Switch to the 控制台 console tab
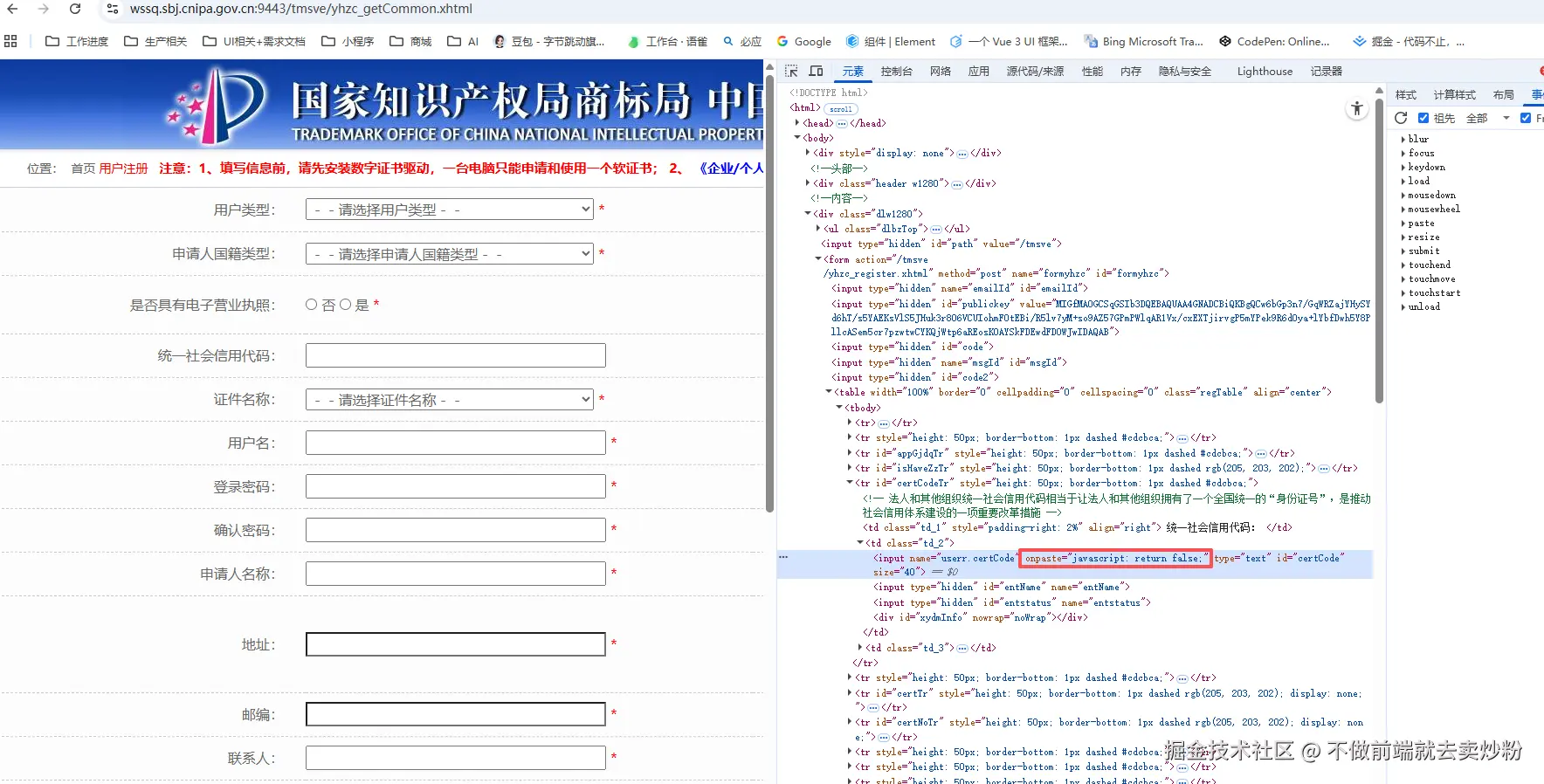1544x784 pixels. click(896, 72)
